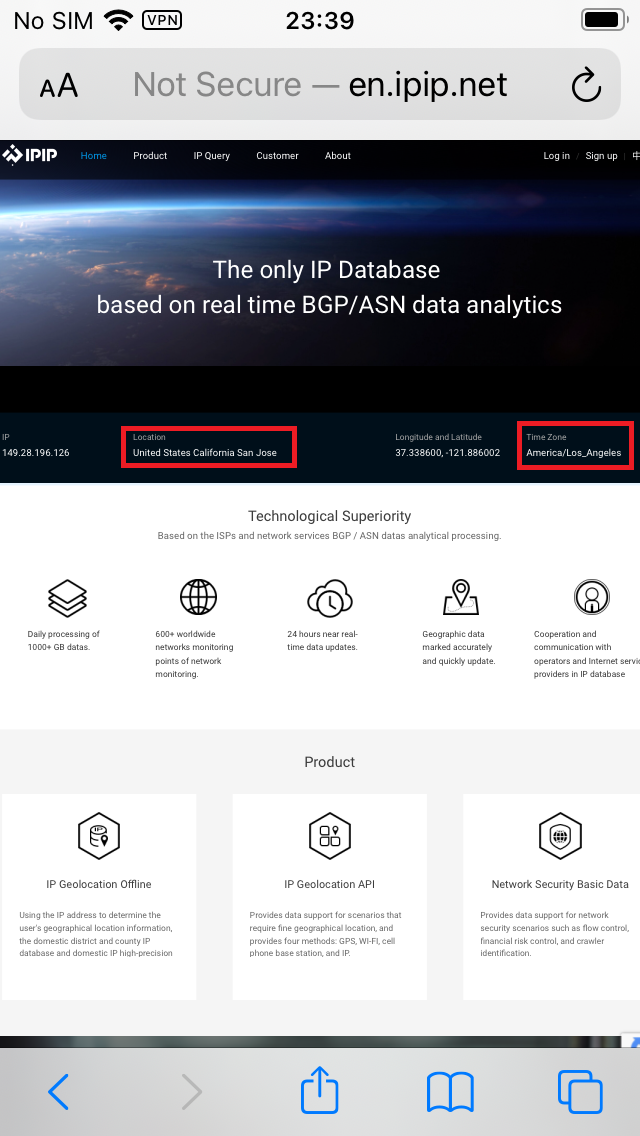Click "Geographic data marked accurately" text
640x1136 pixels.
pos(459,648)
